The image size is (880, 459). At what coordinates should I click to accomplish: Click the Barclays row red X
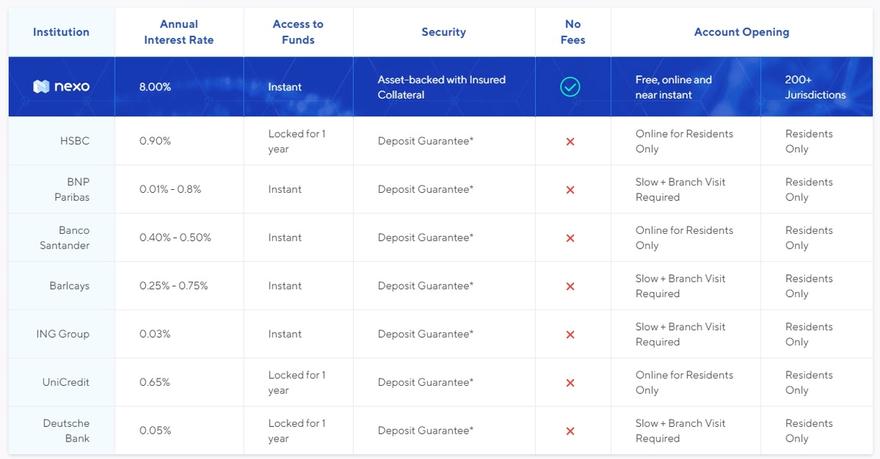570,286
